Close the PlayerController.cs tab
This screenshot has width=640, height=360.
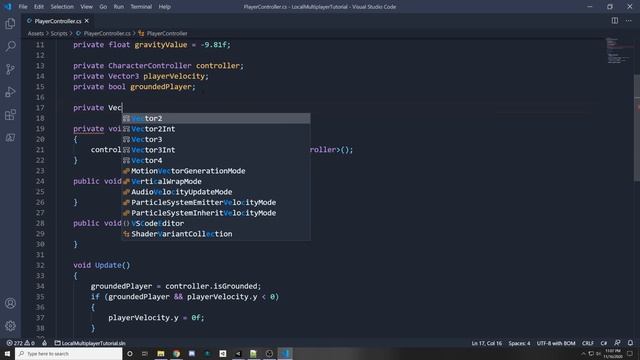click(x=87, y=21)
